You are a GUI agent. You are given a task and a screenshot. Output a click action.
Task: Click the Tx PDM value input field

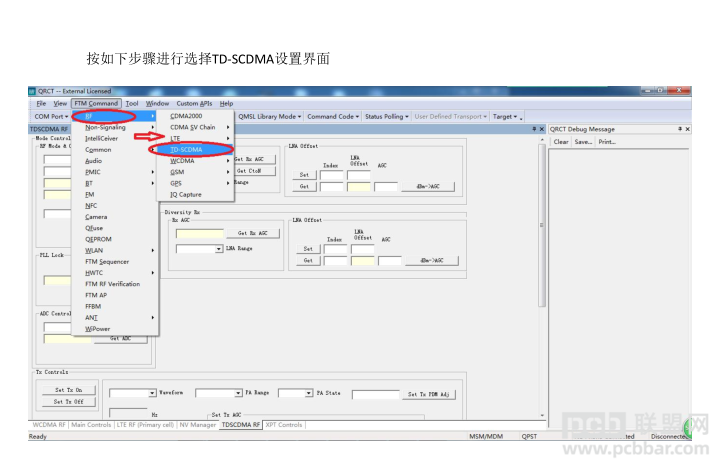click(x=376, y=394)
